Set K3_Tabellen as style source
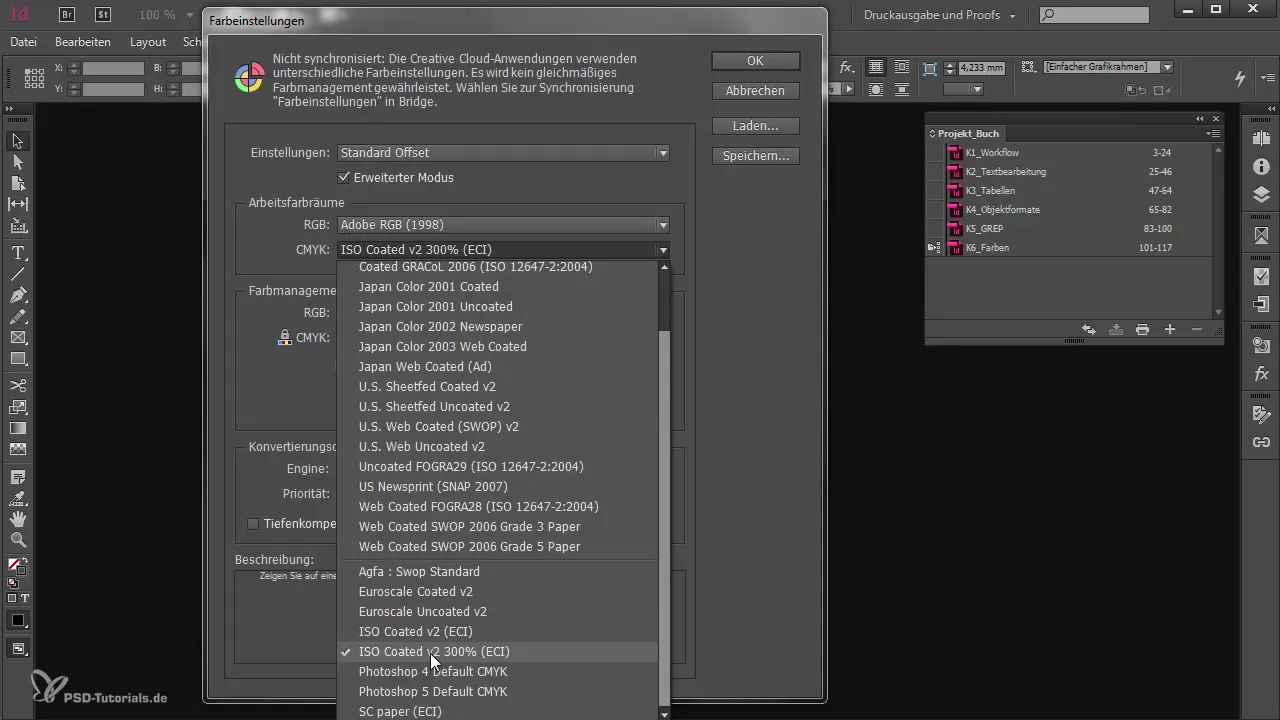1280x720 pixels. click(935, 191)
